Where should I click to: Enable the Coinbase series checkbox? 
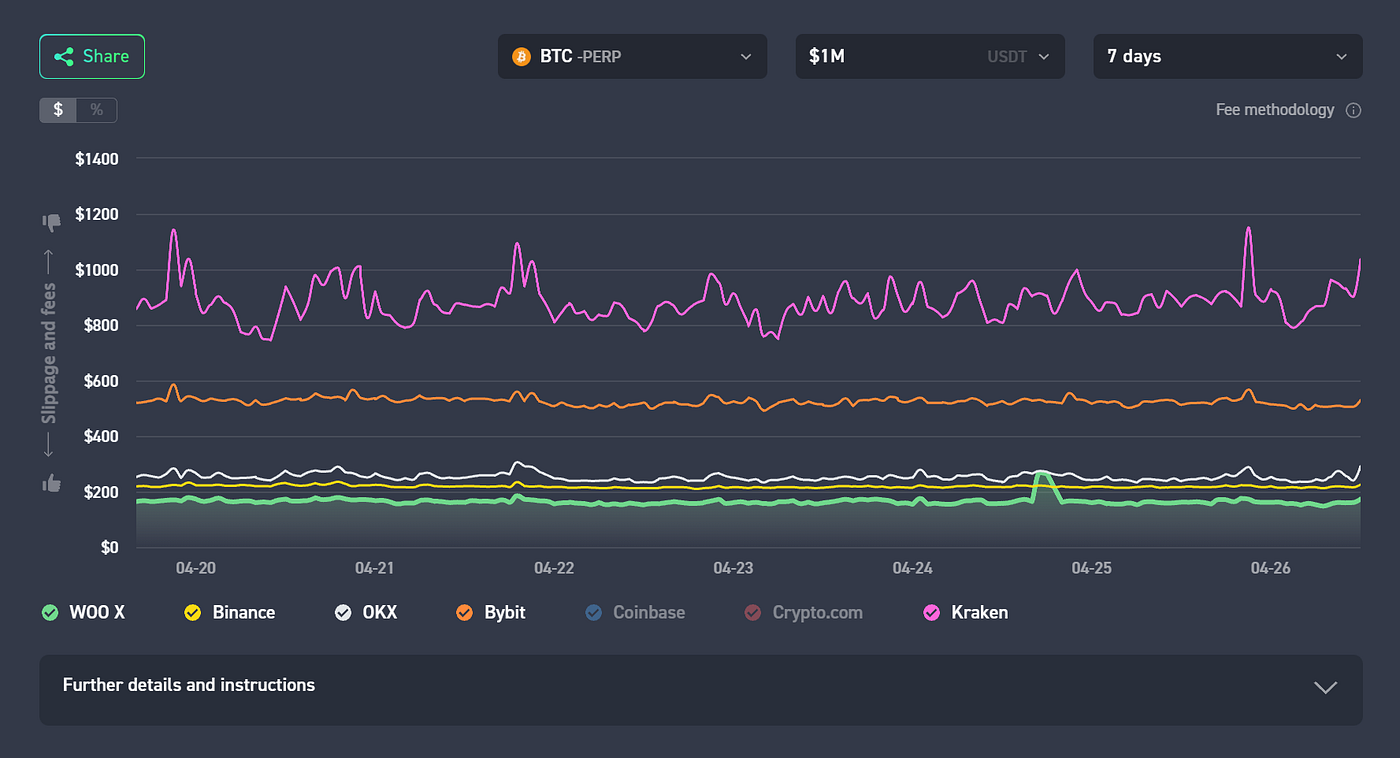(593, 613)
